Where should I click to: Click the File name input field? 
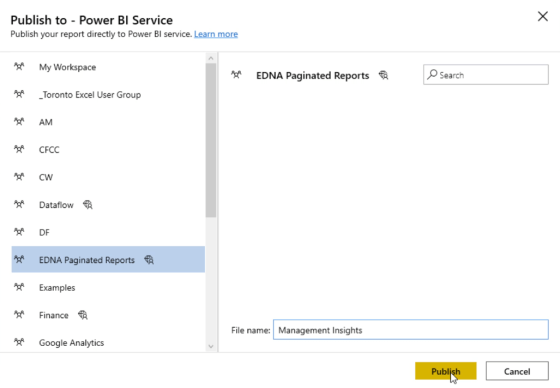[x=411, y=329]
